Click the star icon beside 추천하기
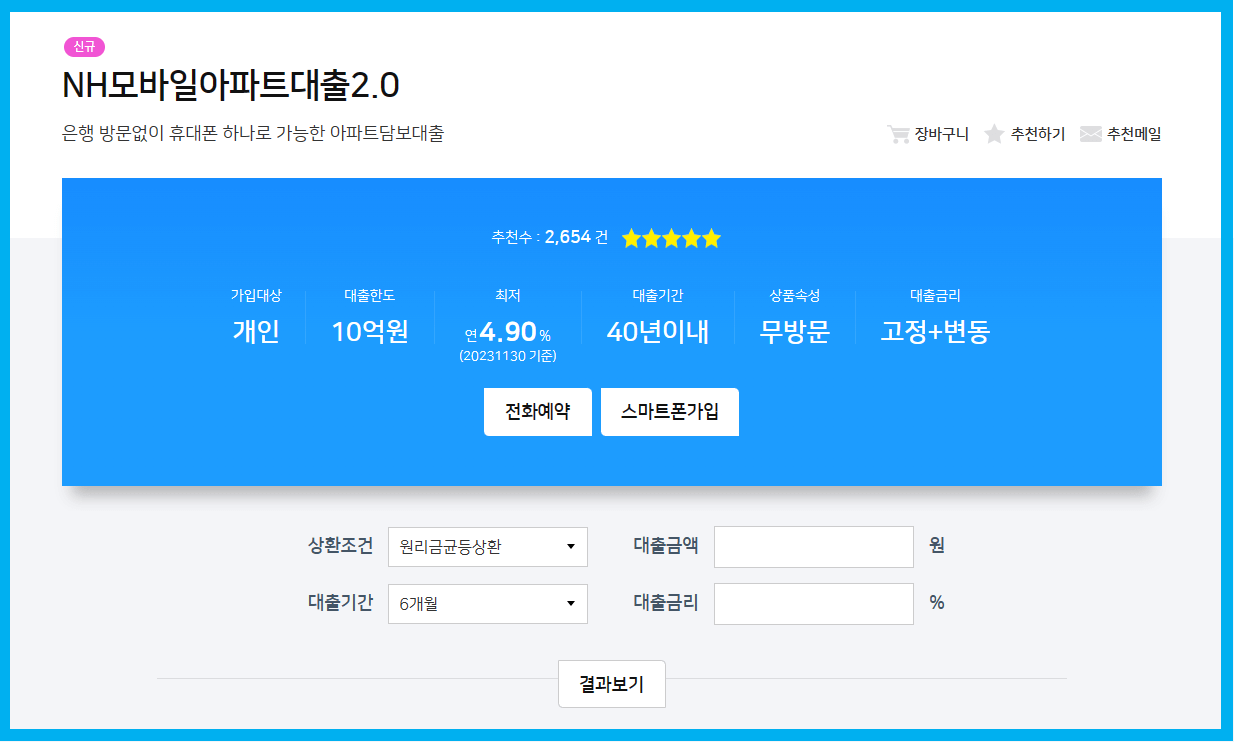This screenshot has height=742, width=1234. point(994,134)
